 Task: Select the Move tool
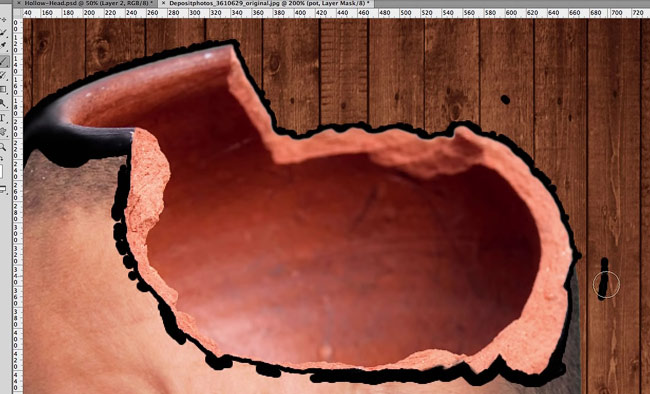tap(3, 19)
